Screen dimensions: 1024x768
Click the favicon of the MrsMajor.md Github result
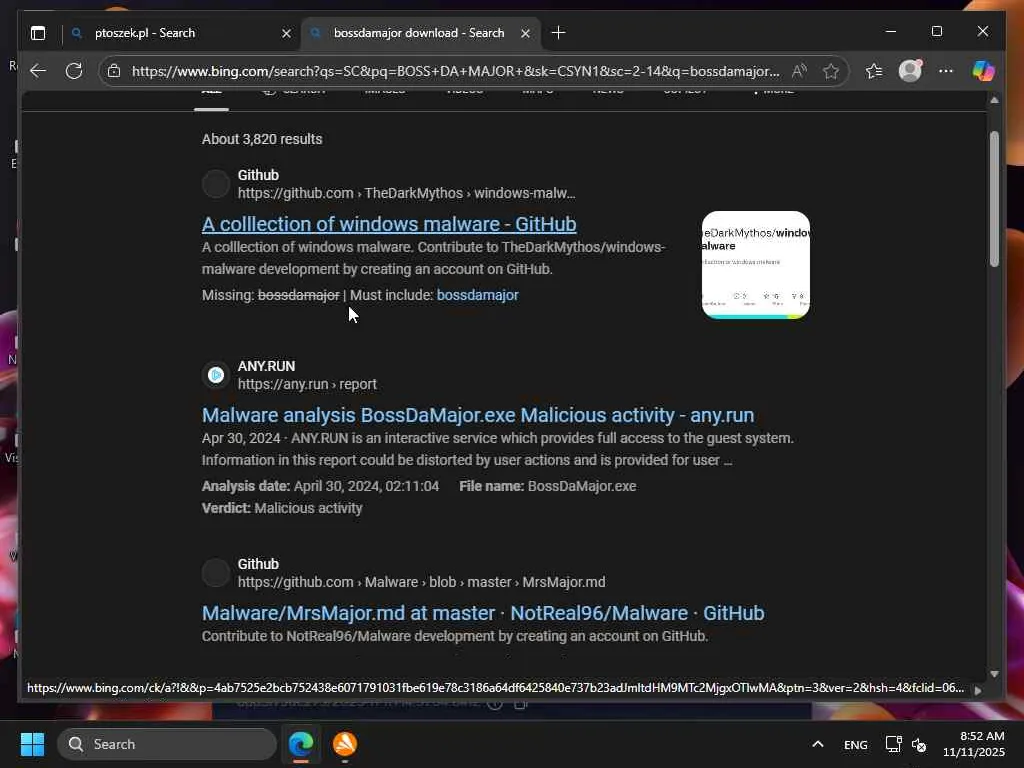216,573
